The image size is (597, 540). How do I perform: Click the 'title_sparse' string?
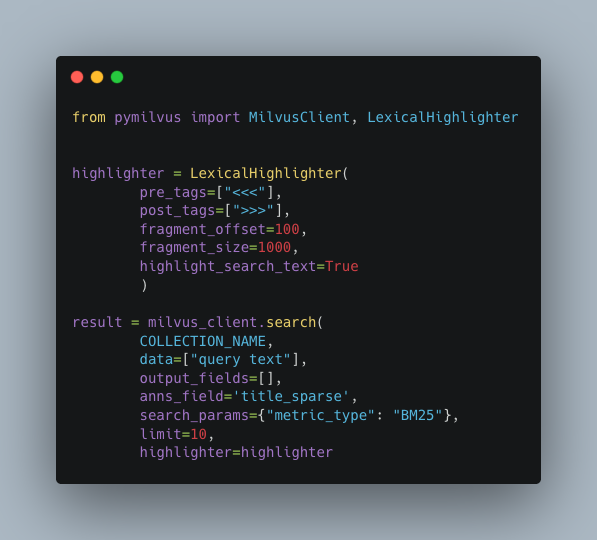291,396
